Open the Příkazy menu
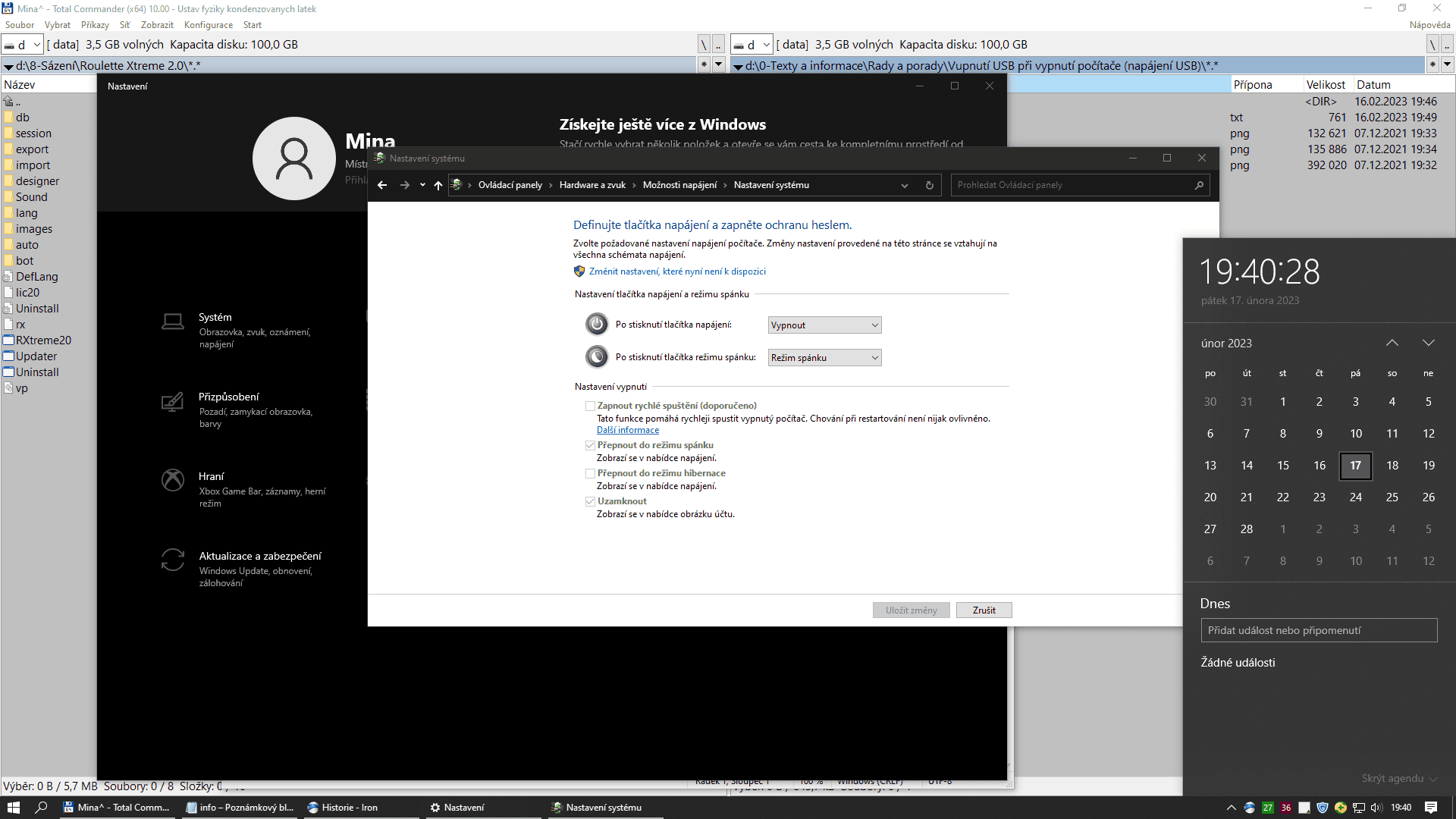Screen dimensions: 1456x819 [x=95, y=25]
